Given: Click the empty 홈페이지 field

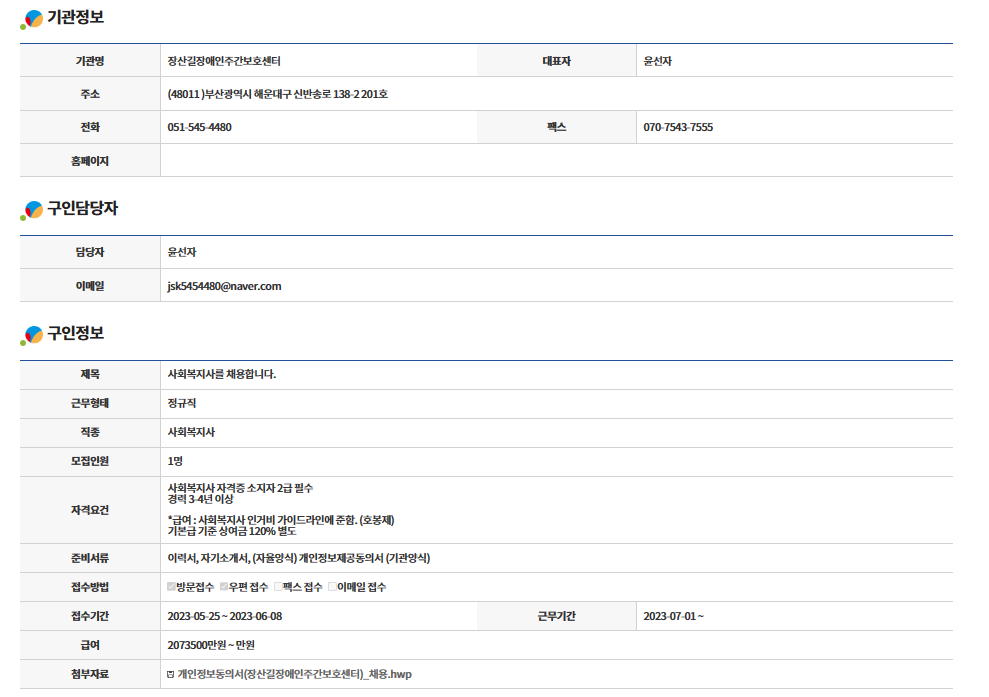Looking at the screenshot, I should point(555,161).
